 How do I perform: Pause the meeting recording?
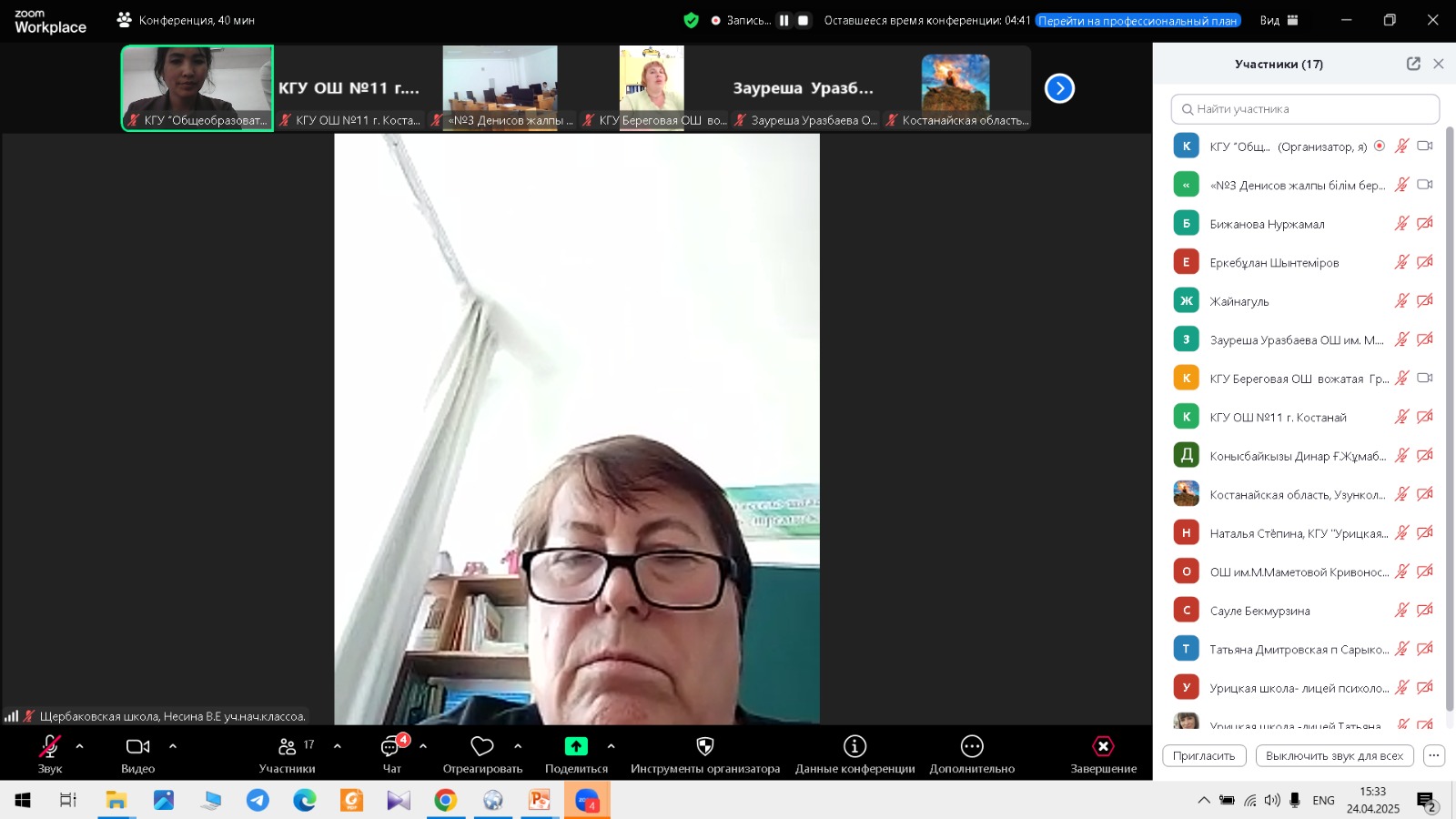tap(784, 20)
